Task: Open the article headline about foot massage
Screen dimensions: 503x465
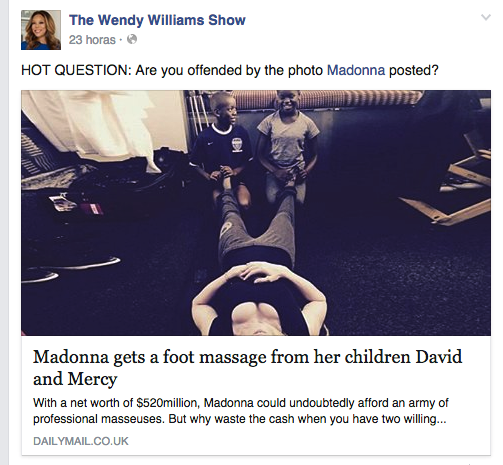Action: (247, 368)
